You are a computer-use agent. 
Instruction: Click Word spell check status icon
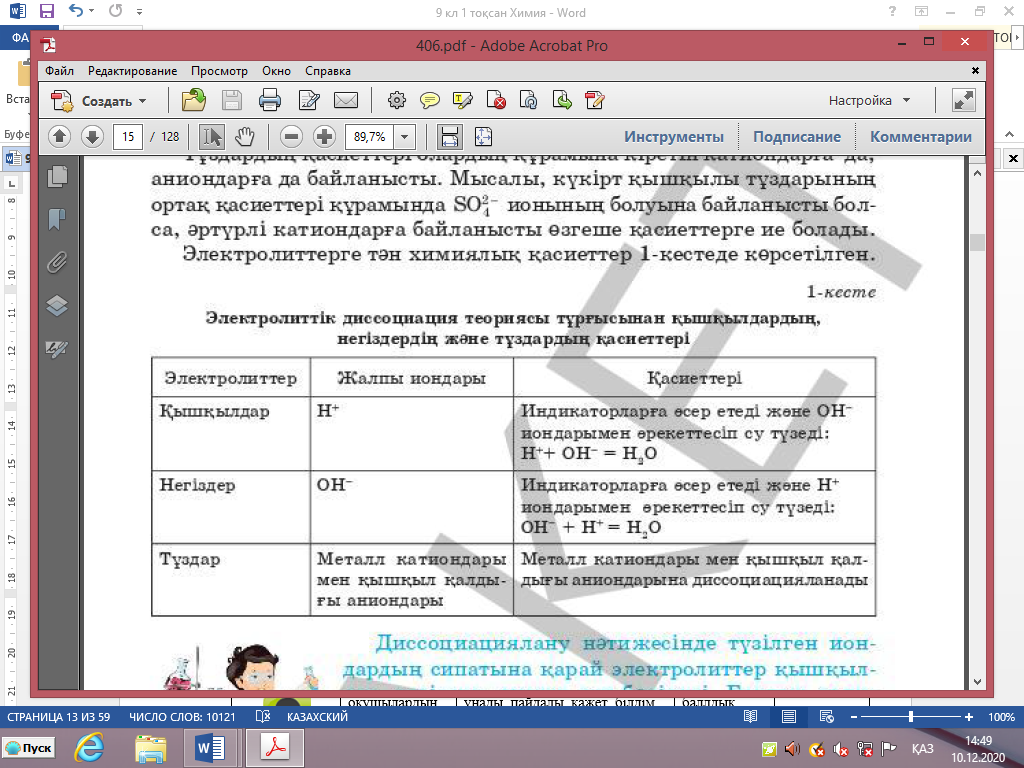[x=263, y=716]
